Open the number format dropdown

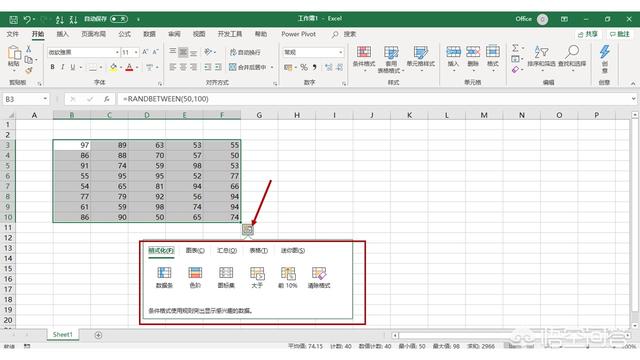pyautogui.click(x=340, y=52)
